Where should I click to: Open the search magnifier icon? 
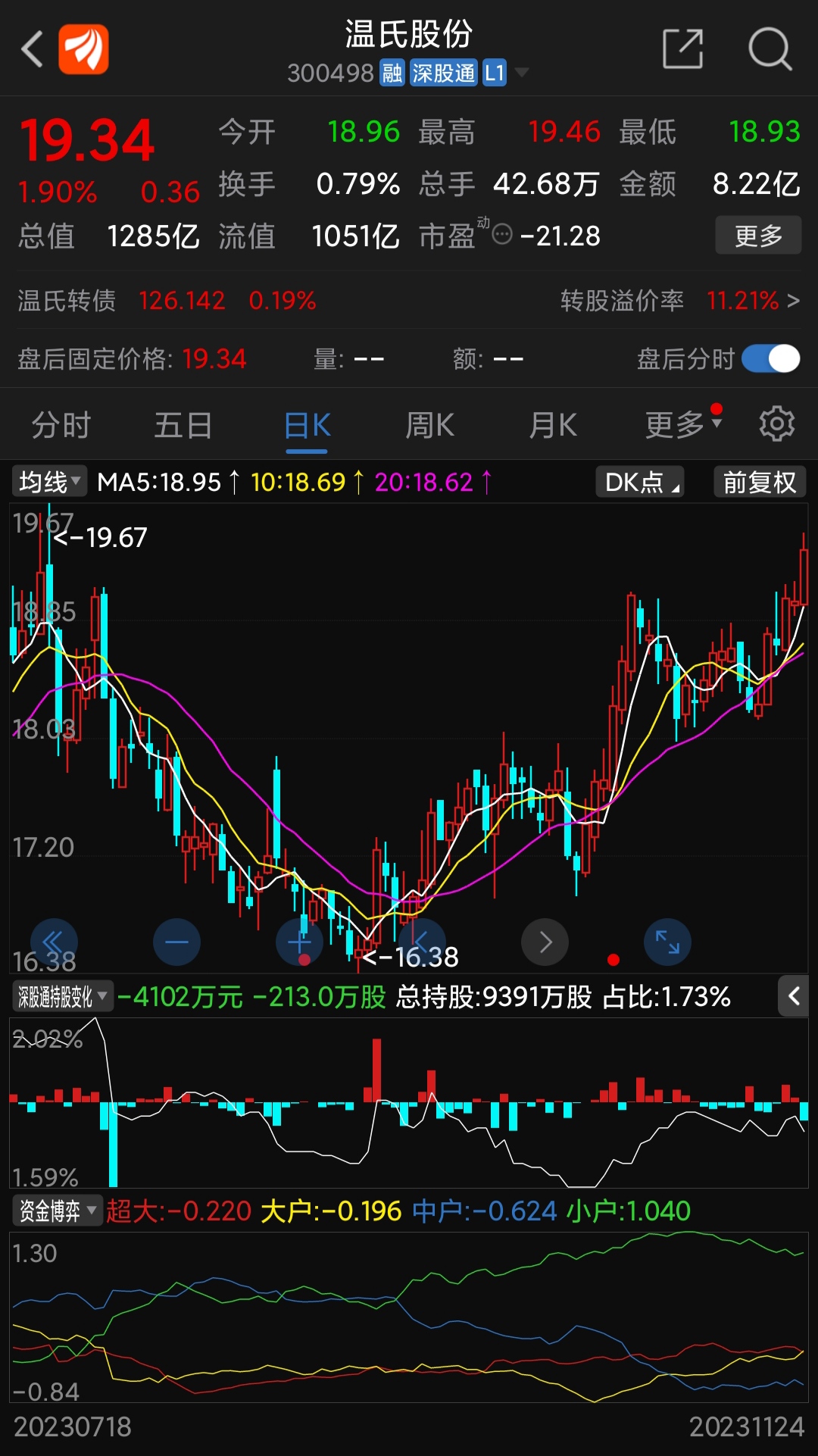770,49
